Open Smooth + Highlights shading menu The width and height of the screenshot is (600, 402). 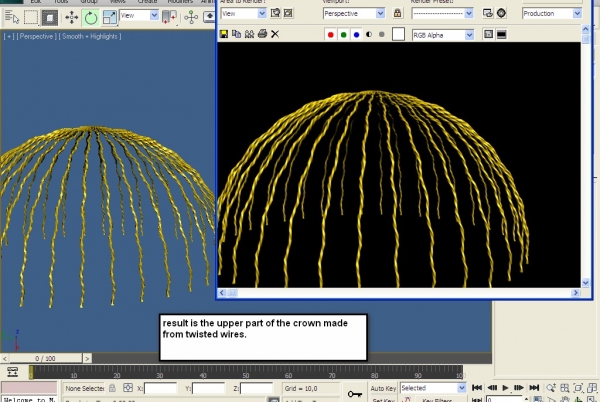[x=90, y=36]
